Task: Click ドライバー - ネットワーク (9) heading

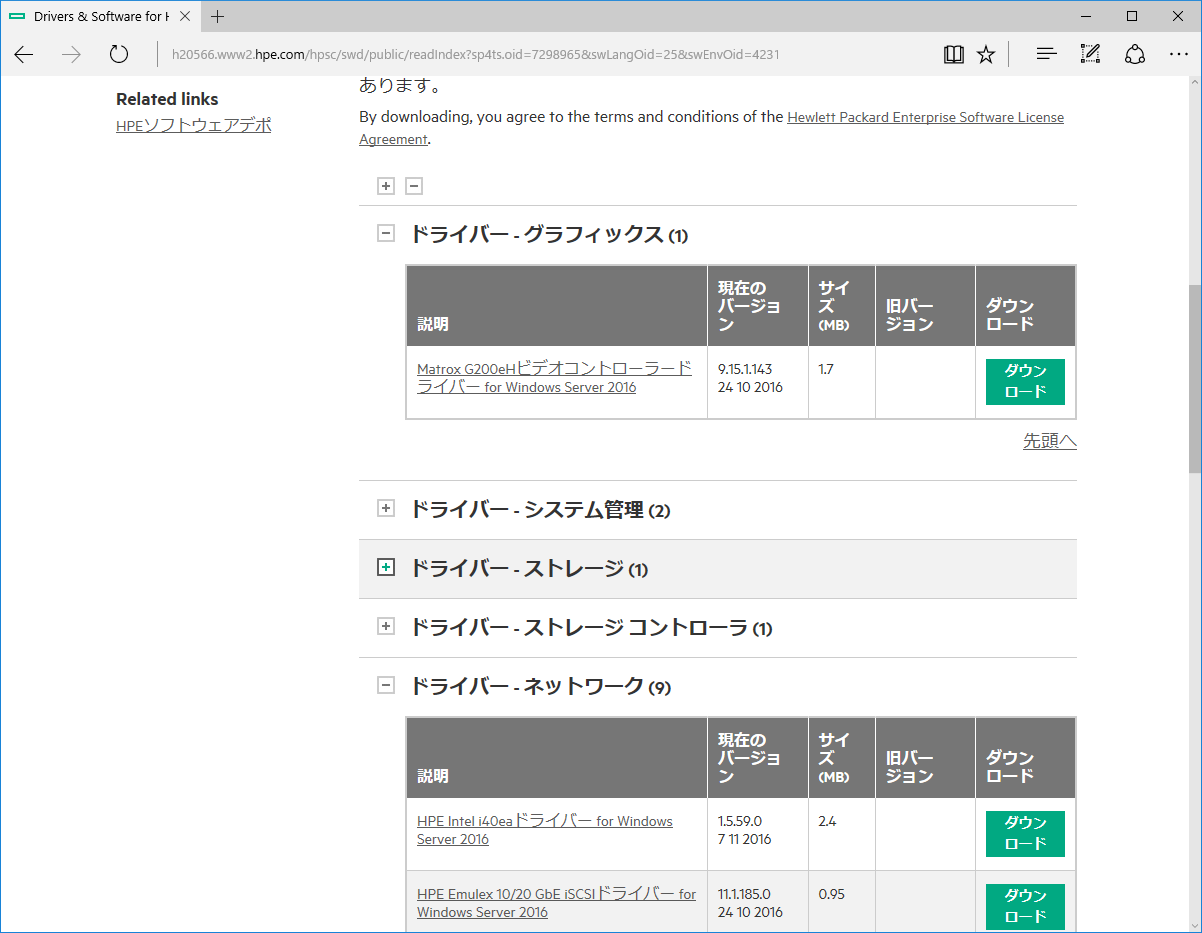Action: (540, 687)
